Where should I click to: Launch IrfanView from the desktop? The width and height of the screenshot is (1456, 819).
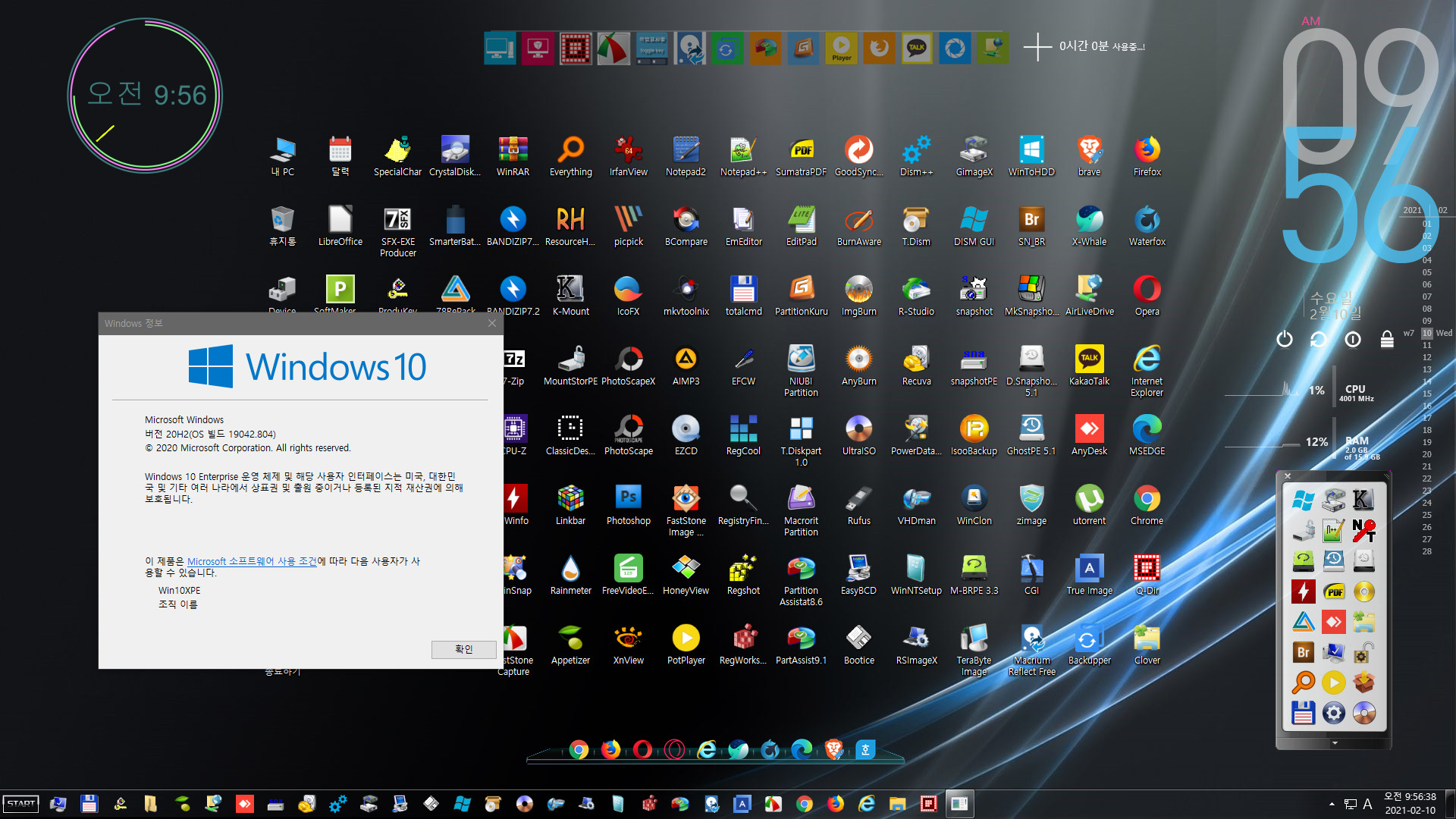pos(628,156)
